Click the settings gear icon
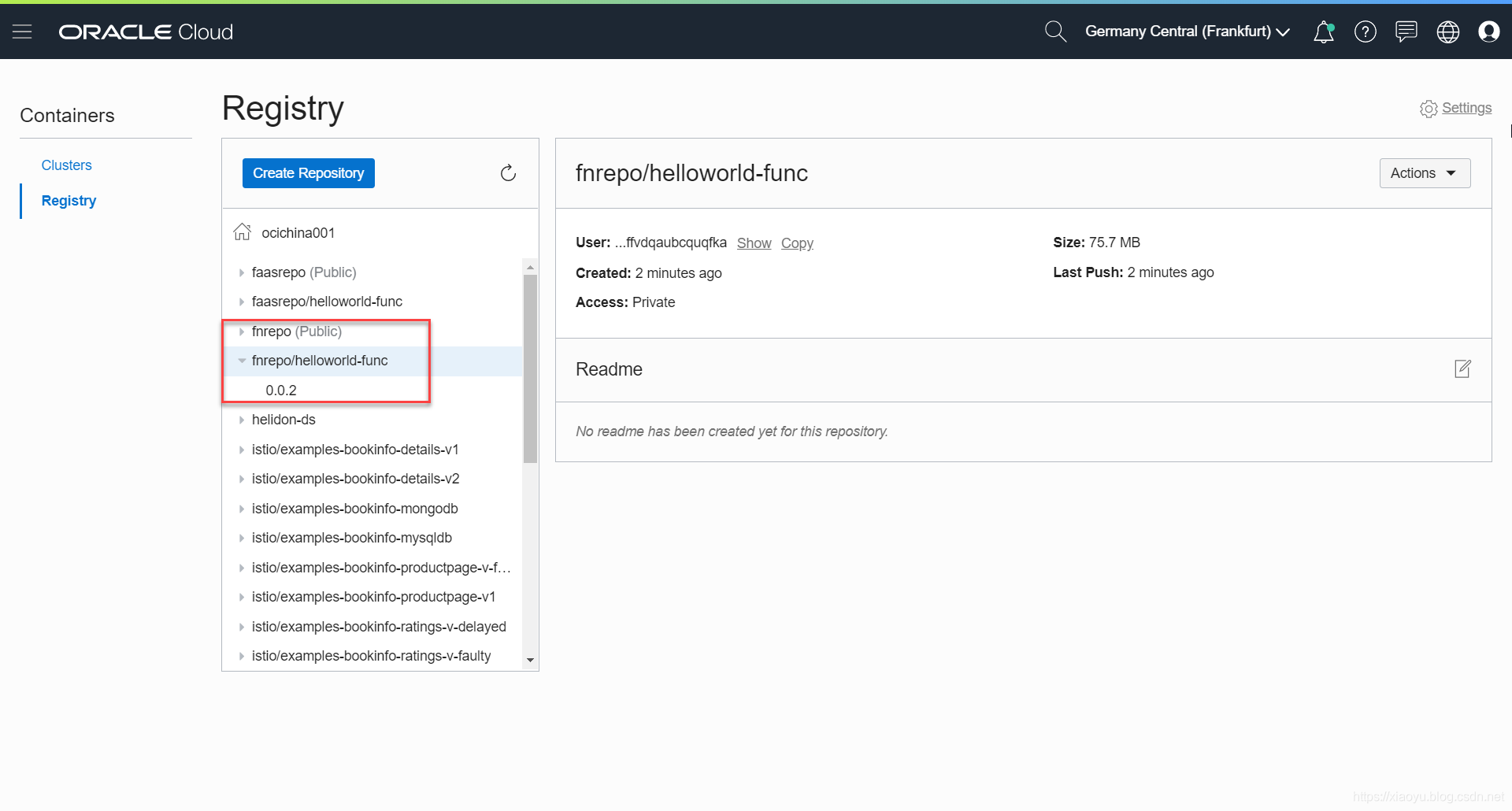 click(1429, 109)
